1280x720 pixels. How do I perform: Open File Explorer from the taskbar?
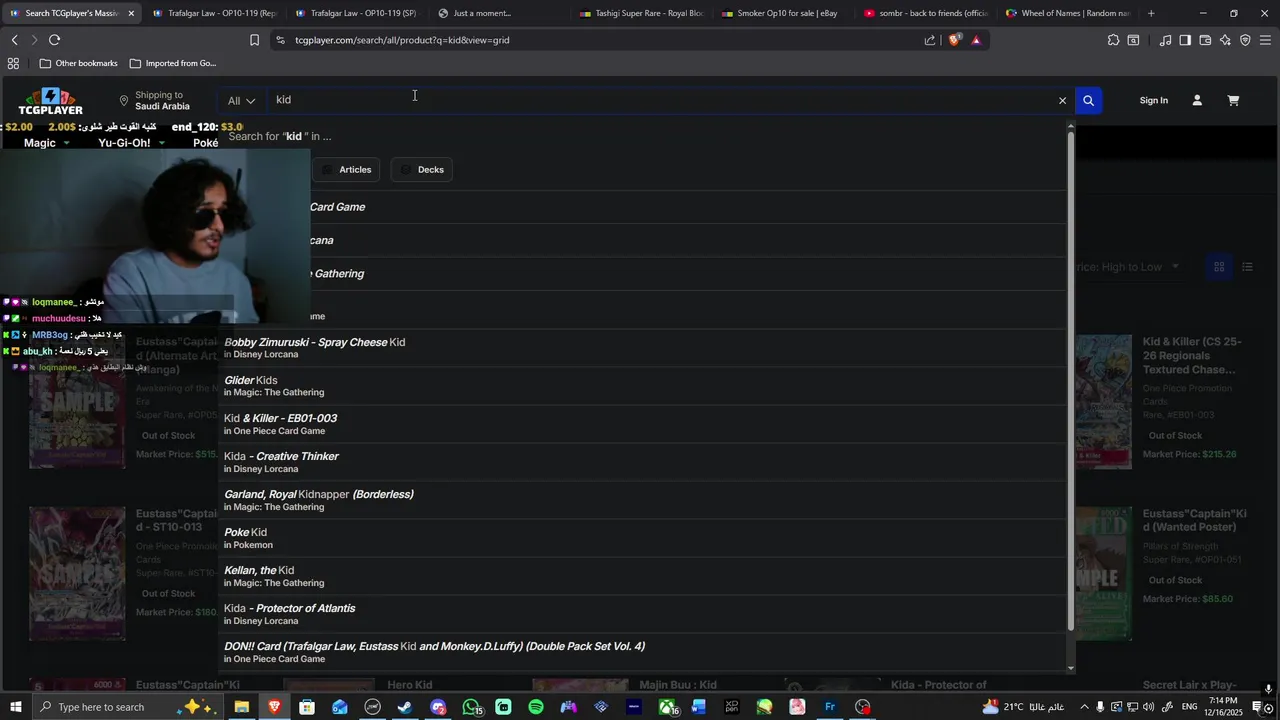(241, 707)
